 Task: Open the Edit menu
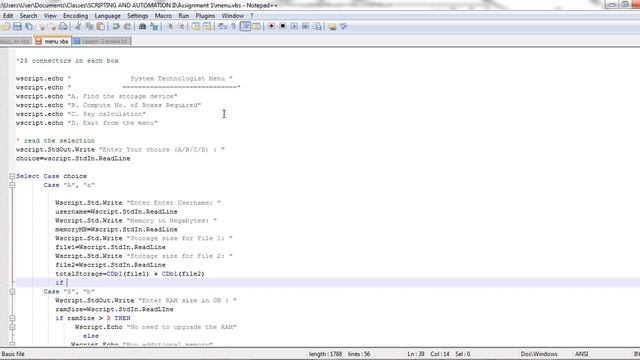[x=8, y=16]
